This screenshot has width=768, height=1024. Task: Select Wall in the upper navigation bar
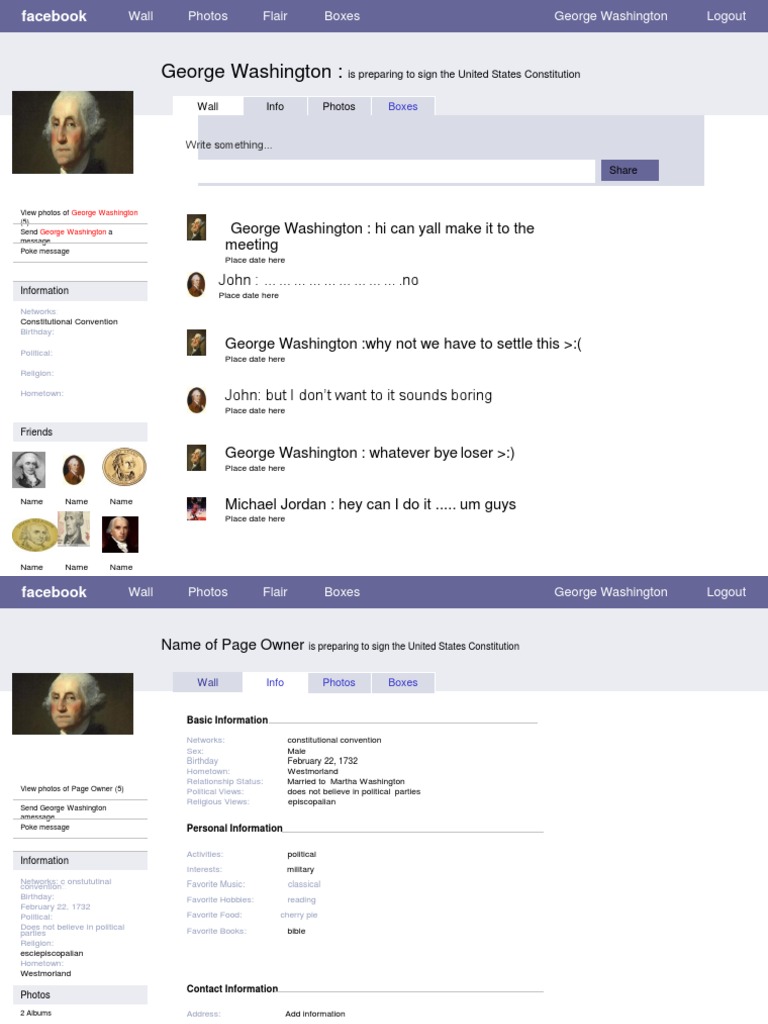coord(140,16)
